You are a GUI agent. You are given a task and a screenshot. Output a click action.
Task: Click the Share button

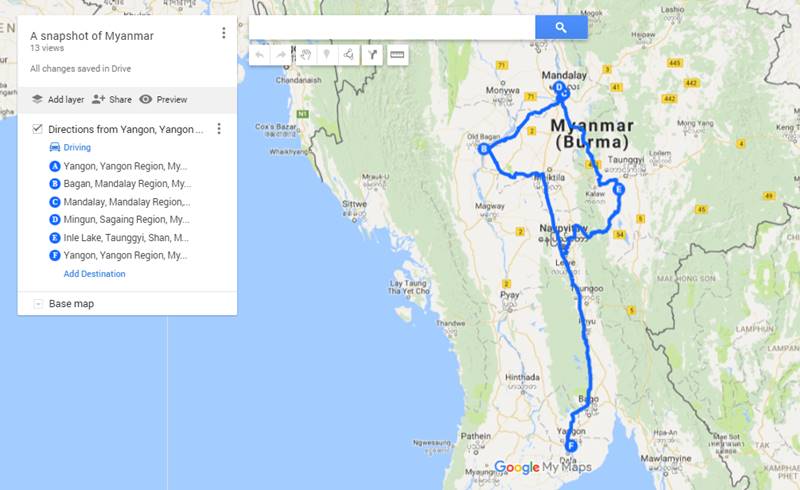point(112,100)
